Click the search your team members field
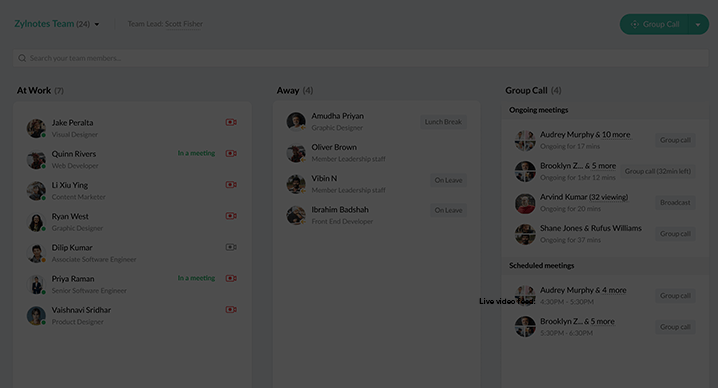 (361, 58)
